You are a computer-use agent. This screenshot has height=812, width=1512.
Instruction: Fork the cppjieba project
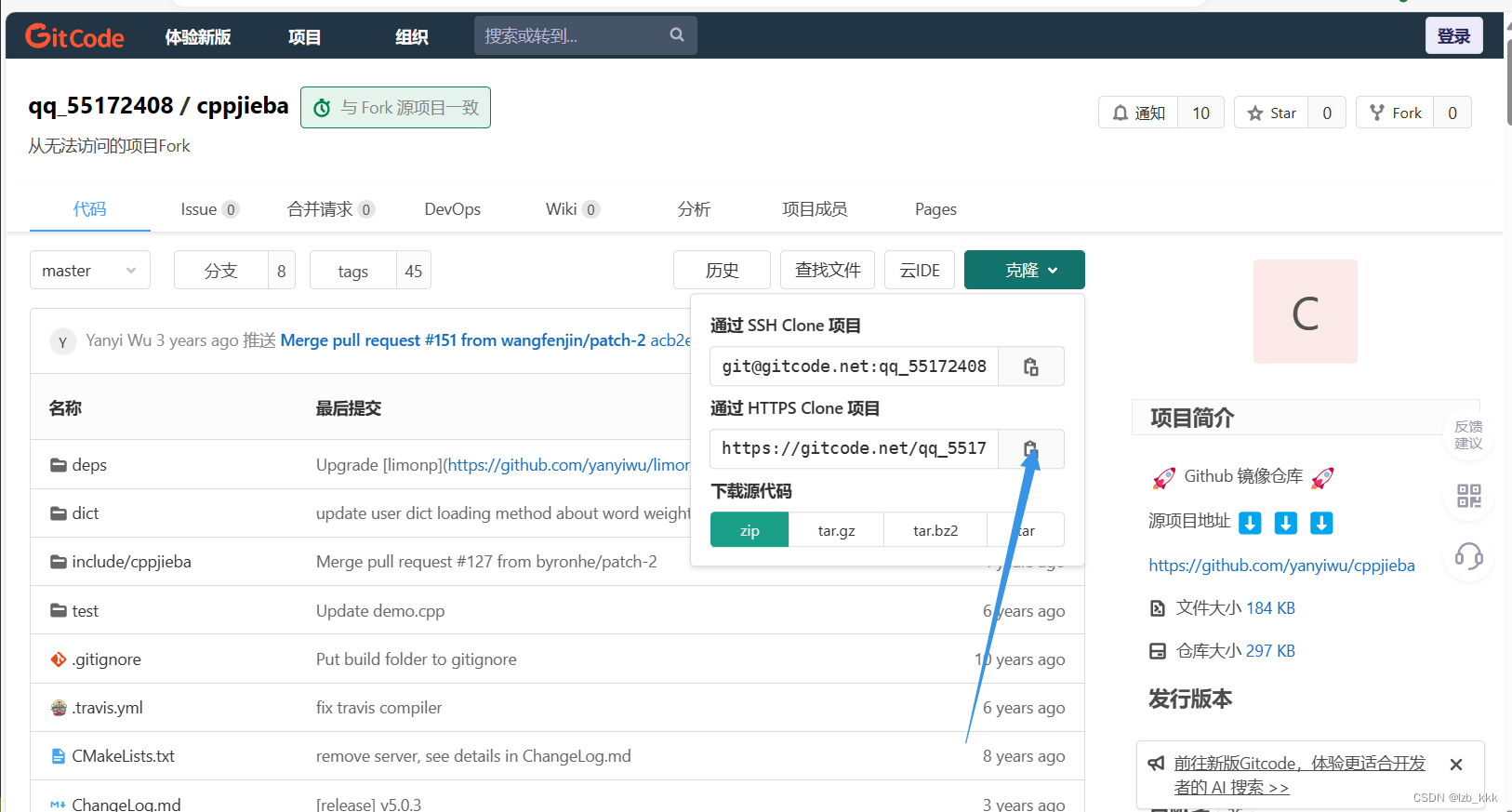[1395, 113]
